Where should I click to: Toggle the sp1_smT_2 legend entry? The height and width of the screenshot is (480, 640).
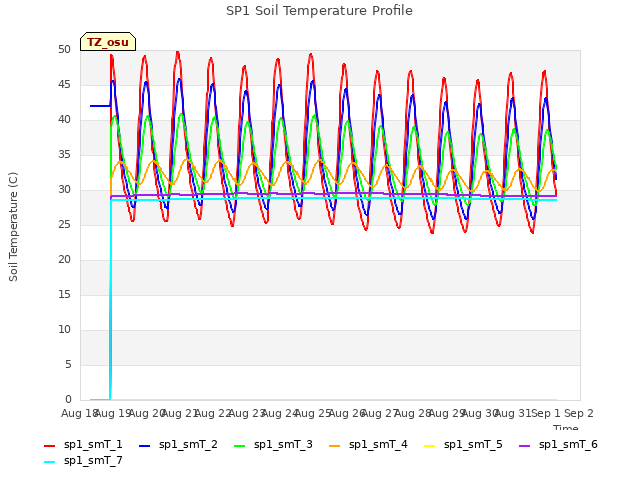[178, 444]
